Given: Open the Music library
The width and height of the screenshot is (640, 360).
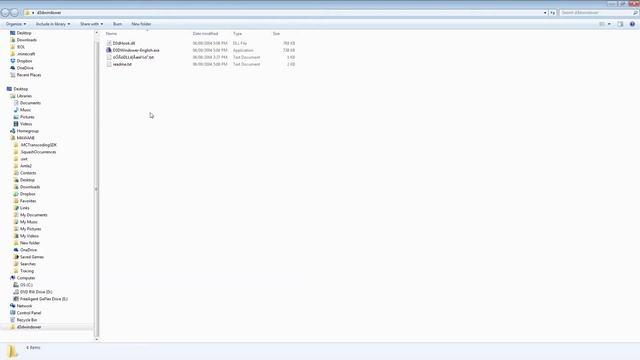Looking at the screenshot, I should [25, 110].
